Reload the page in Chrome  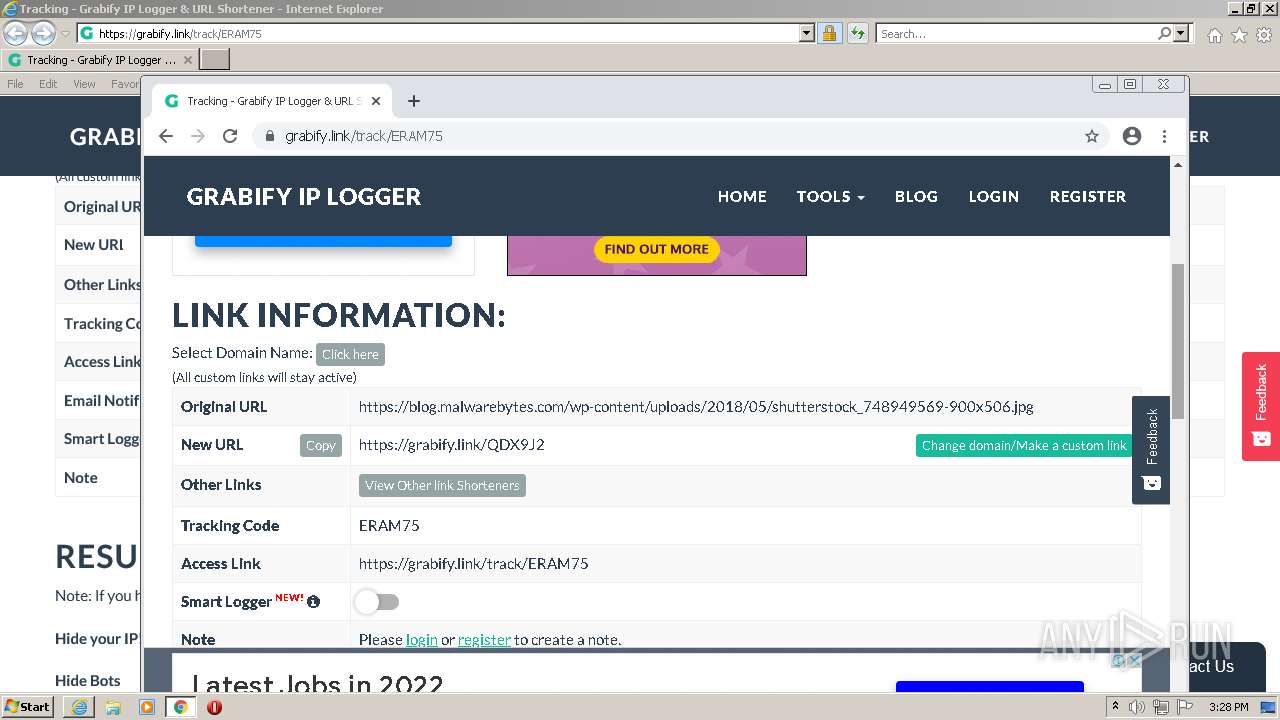pyautogui.click(x=230, y=136)
